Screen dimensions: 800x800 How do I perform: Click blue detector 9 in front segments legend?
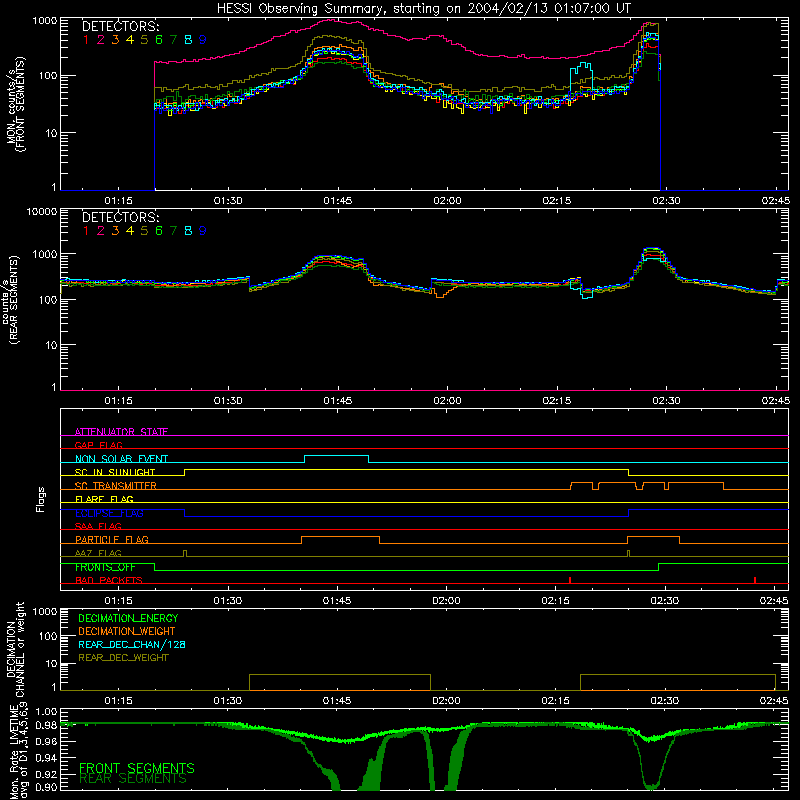tap(203, 40)
